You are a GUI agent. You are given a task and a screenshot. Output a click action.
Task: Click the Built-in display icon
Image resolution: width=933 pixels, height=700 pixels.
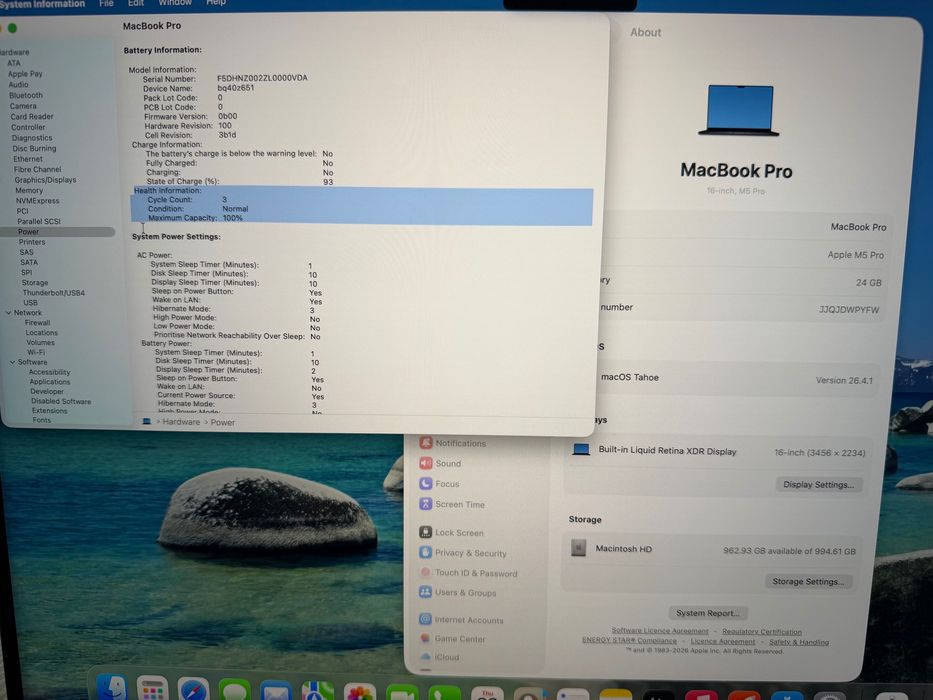[x=581, y=449]
